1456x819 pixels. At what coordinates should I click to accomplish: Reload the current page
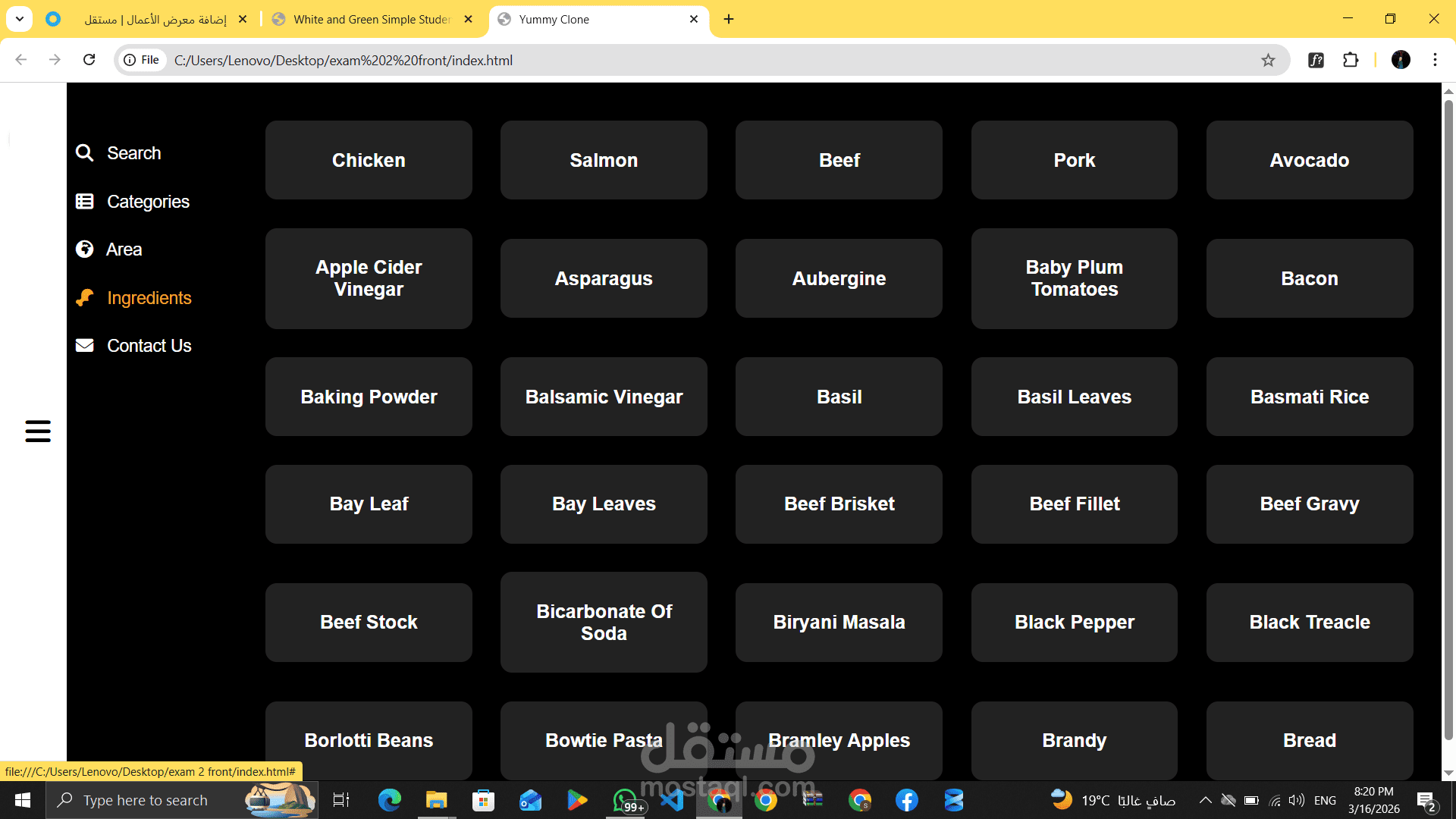pos(89,60)
